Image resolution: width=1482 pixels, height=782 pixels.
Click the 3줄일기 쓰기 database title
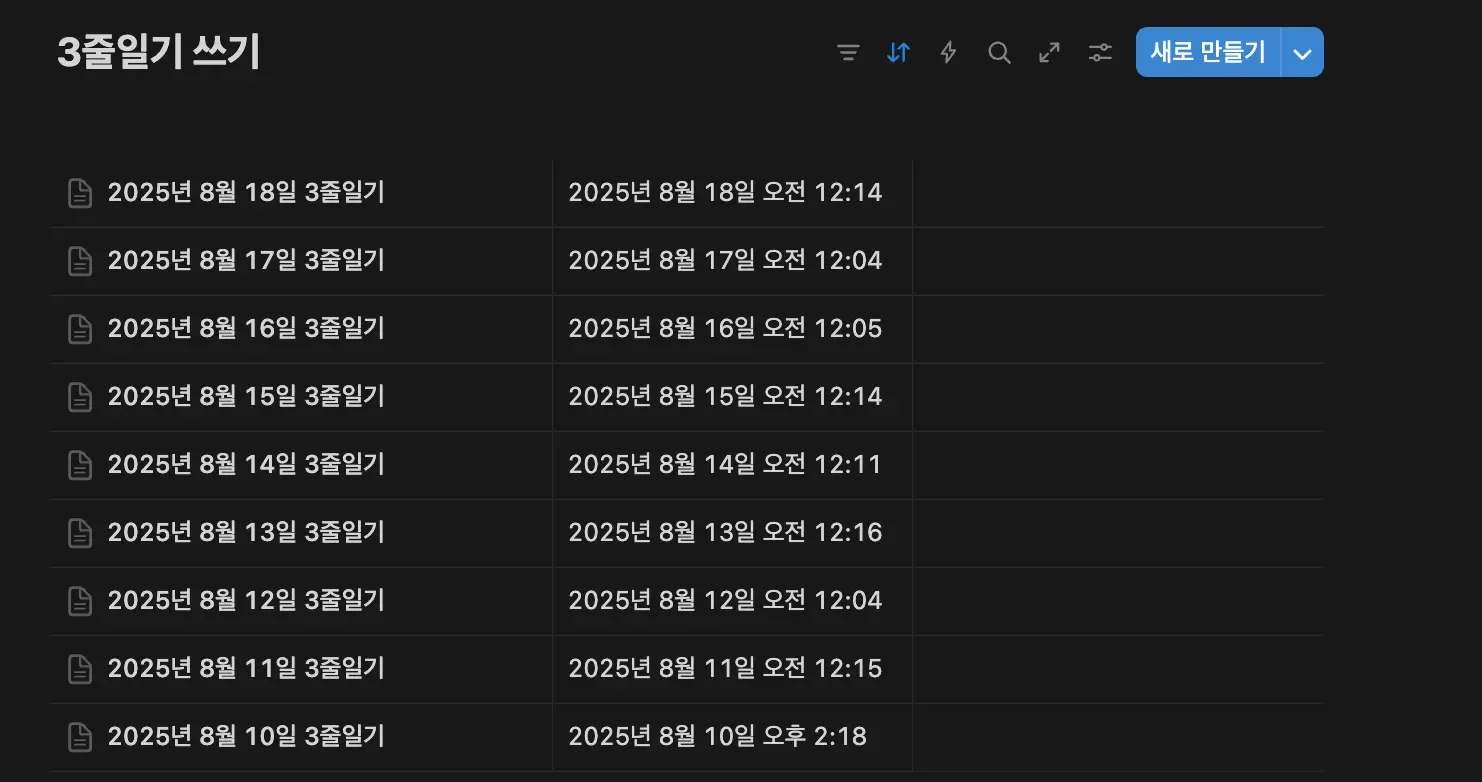click(x=159, y=53)
